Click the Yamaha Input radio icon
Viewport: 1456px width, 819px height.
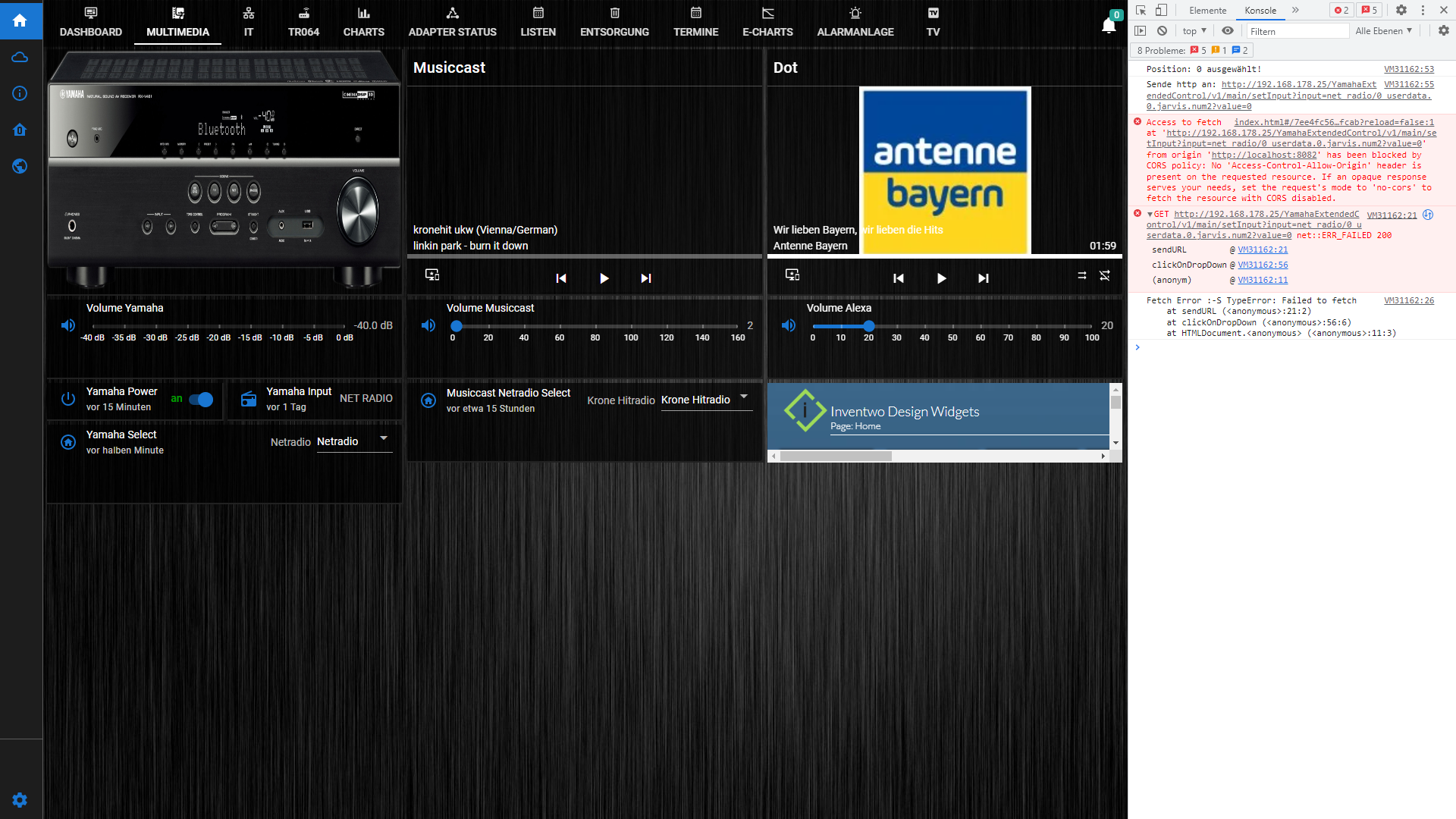tap(249, 399)
